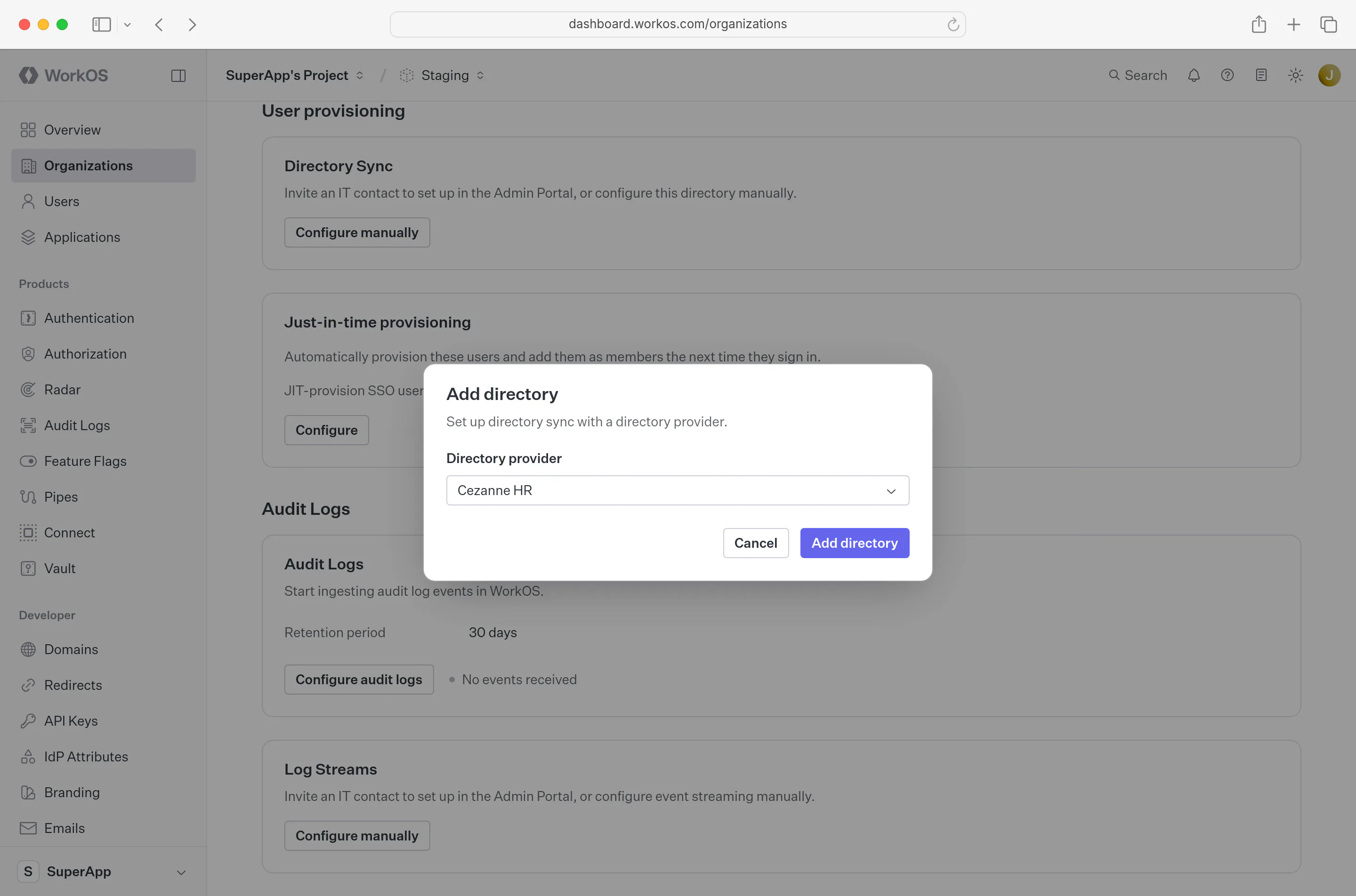The image size is (1356, 896).
Task: Click the Connect icon in sidebar
Action: pos(28,533)
